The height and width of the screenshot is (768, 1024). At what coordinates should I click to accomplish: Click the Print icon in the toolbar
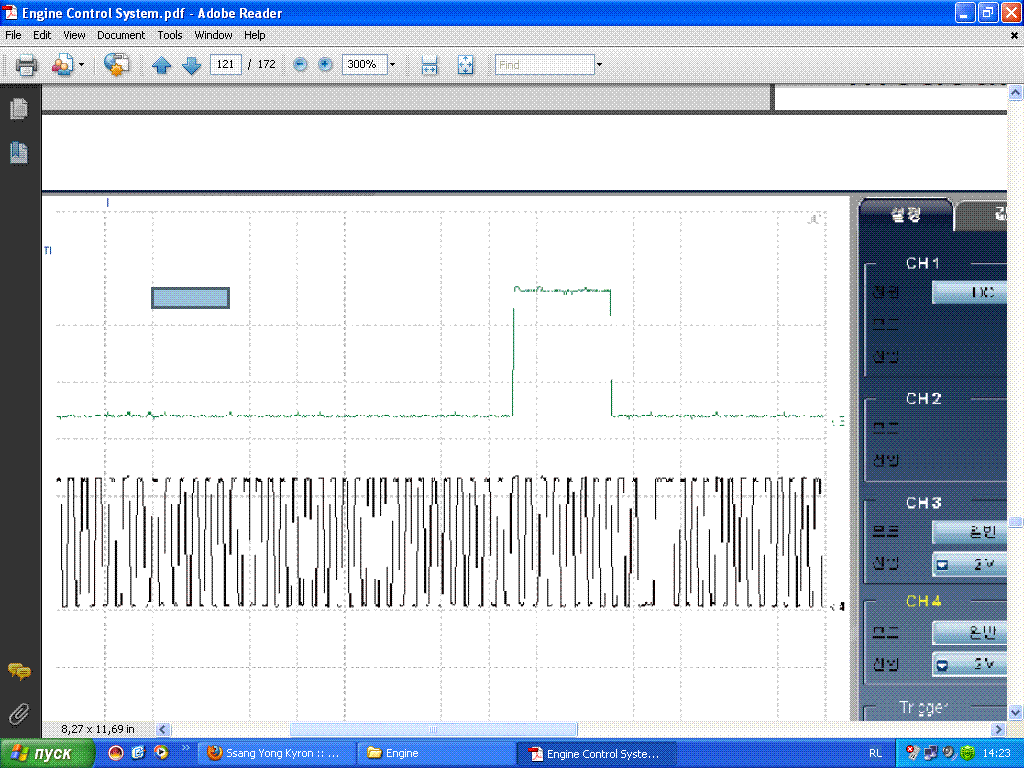(26, 65)
